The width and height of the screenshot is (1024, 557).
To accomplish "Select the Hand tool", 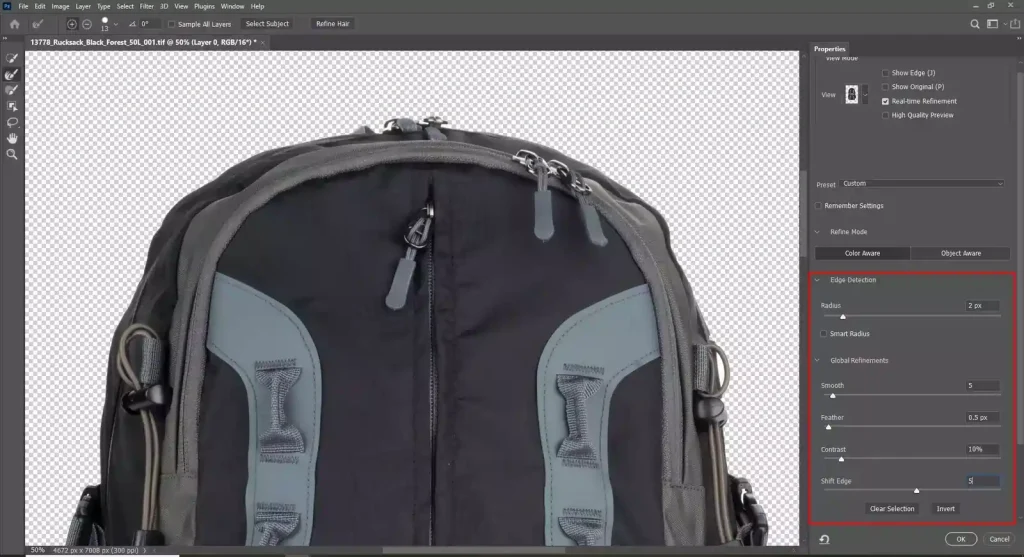I will (11, 138).
